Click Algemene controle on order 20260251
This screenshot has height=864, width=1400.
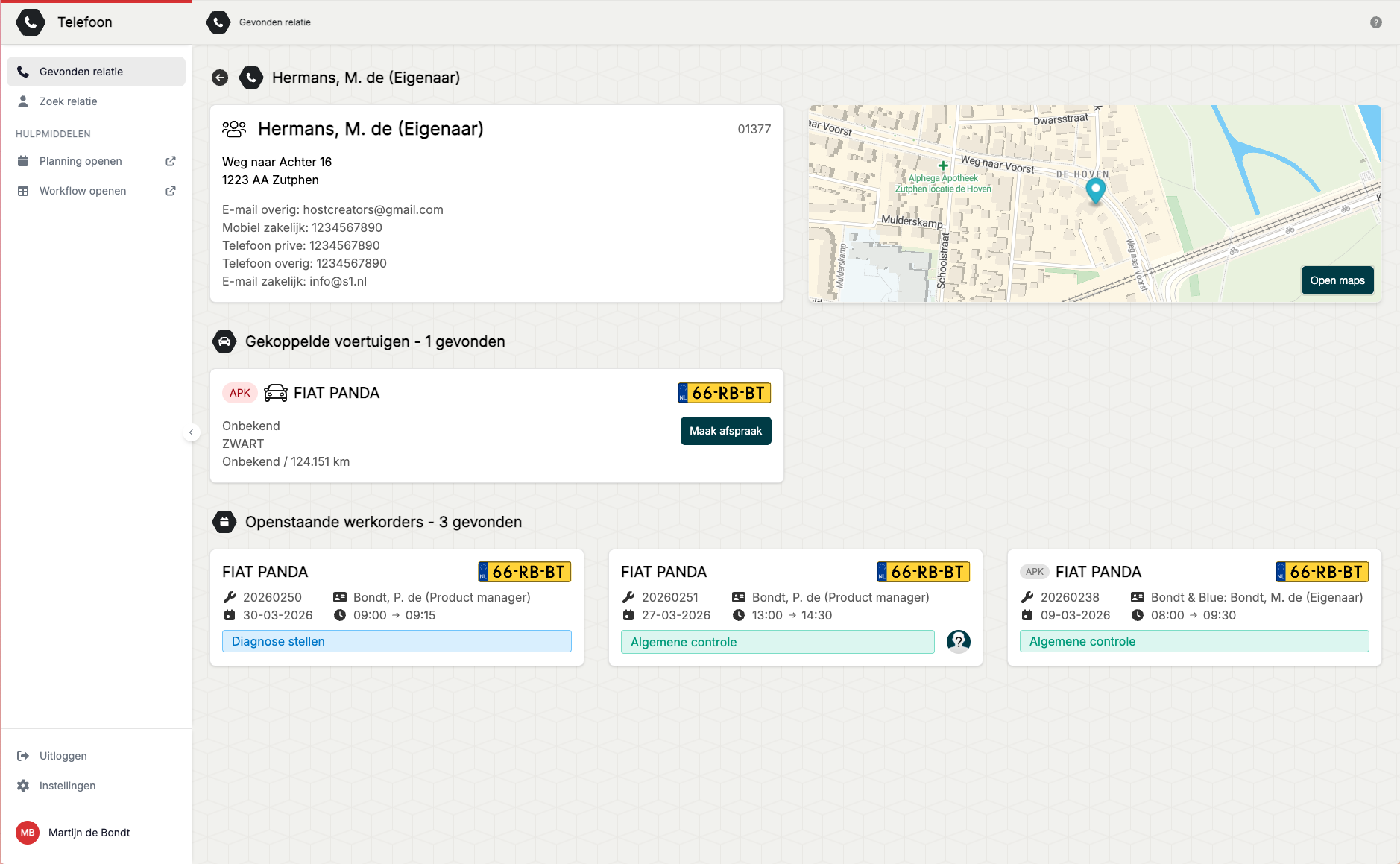coord(778,642)
